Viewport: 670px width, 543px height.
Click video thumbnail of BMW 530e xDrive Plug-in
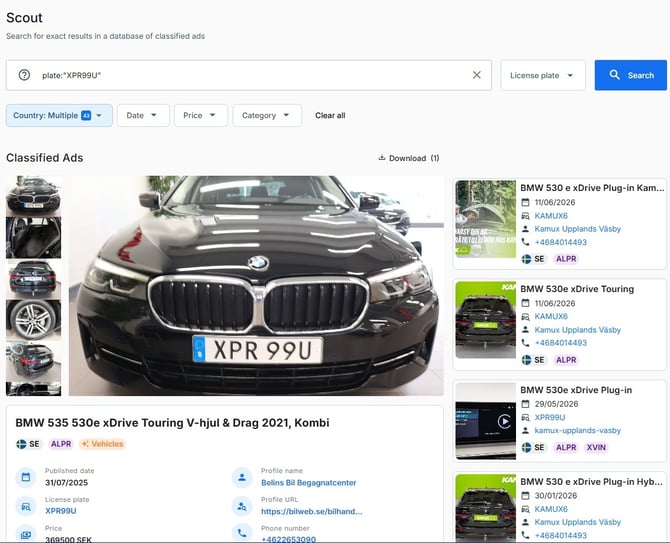[486, 421]
